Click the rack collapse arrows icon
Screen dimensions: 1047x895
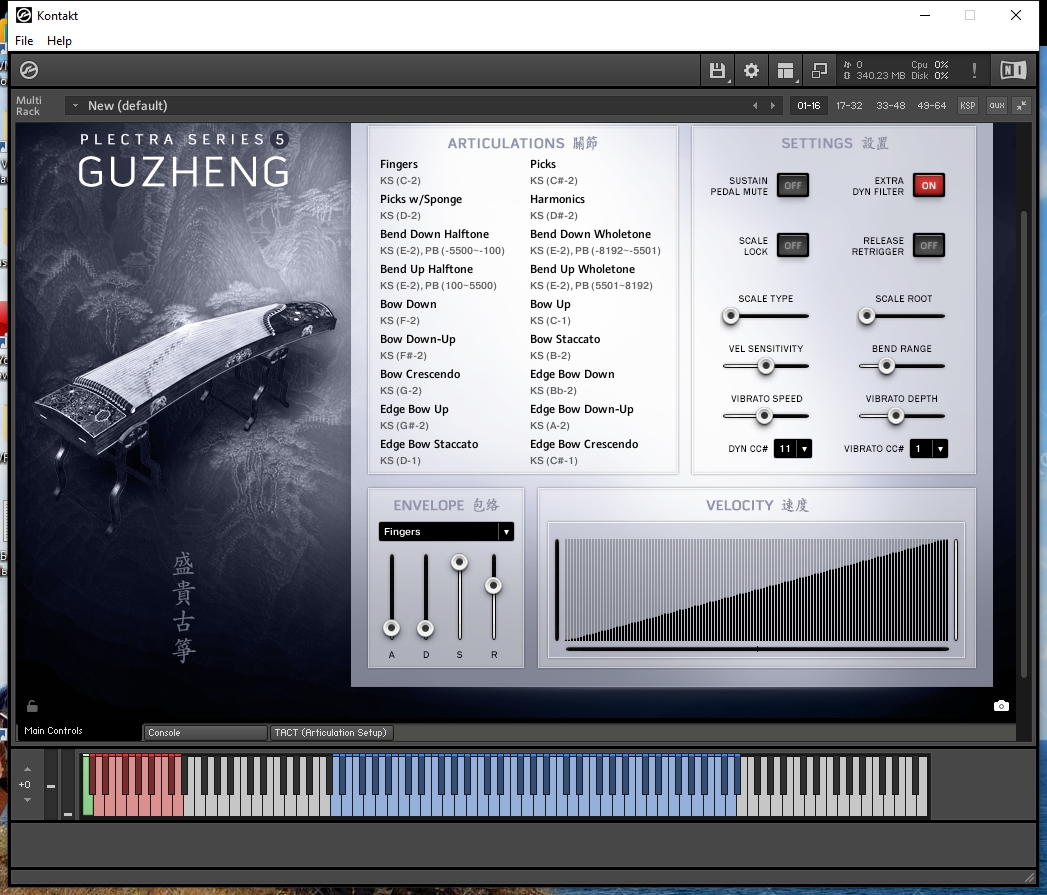click(x=1022, y=106)
